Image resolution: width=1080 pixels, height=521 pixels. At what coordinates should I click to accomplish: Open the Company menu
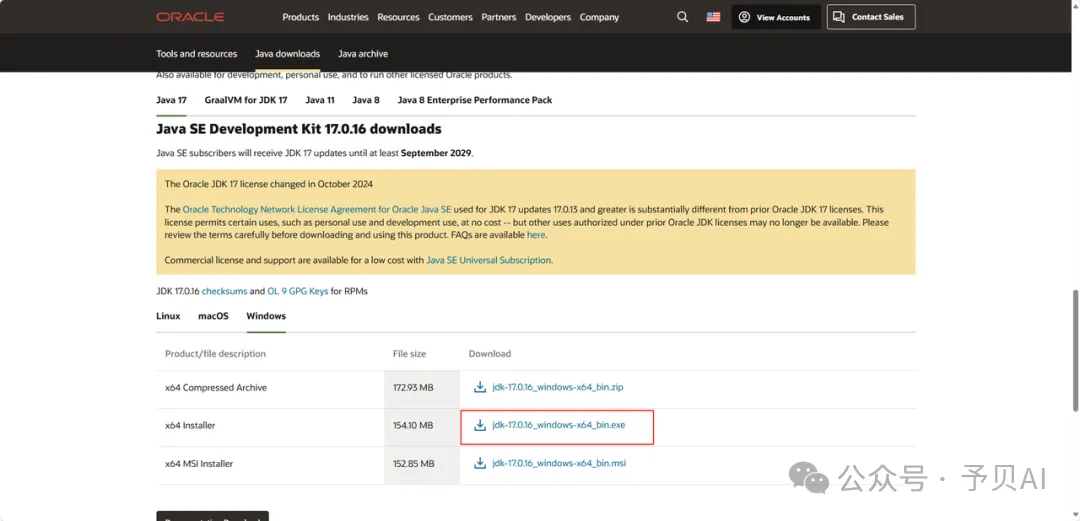coord(599,17)
